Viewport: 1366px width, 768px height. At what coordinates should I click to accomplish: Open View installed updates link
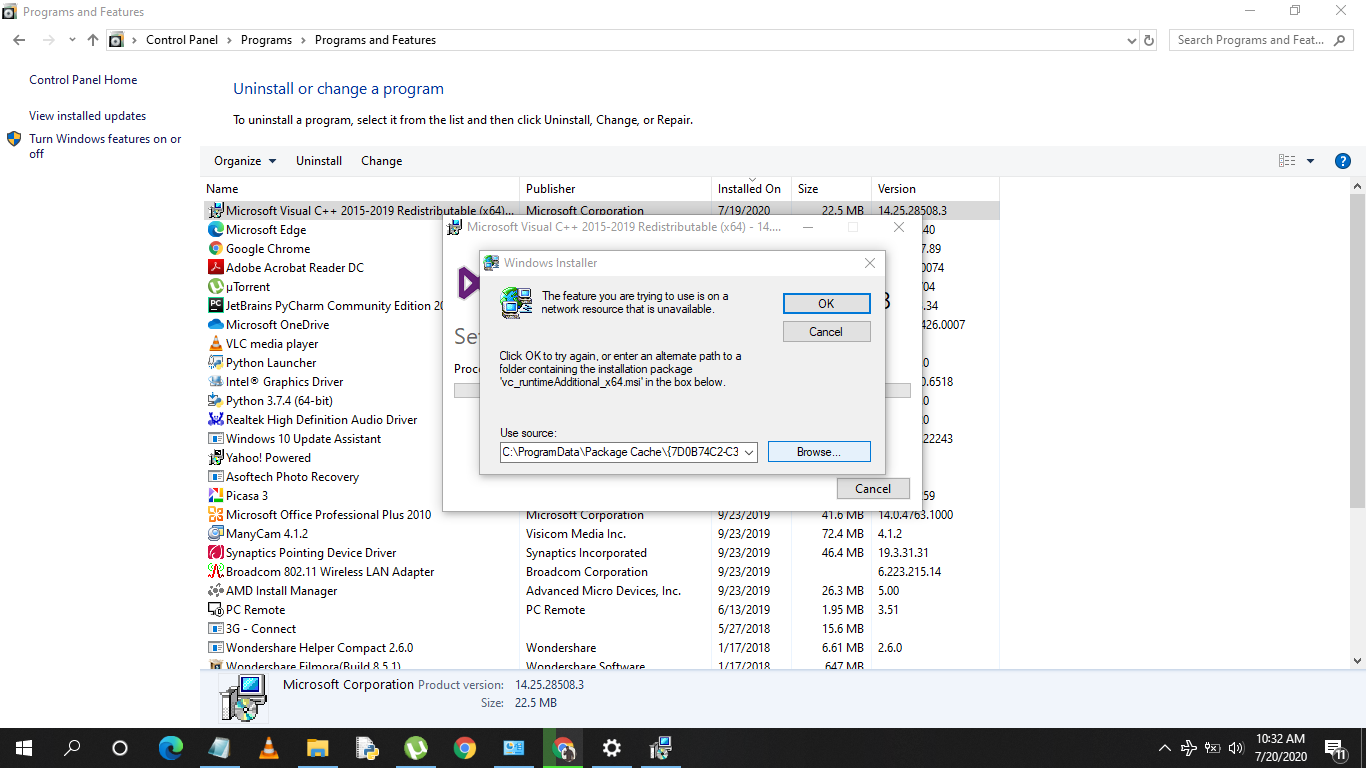tap(87, 116)
